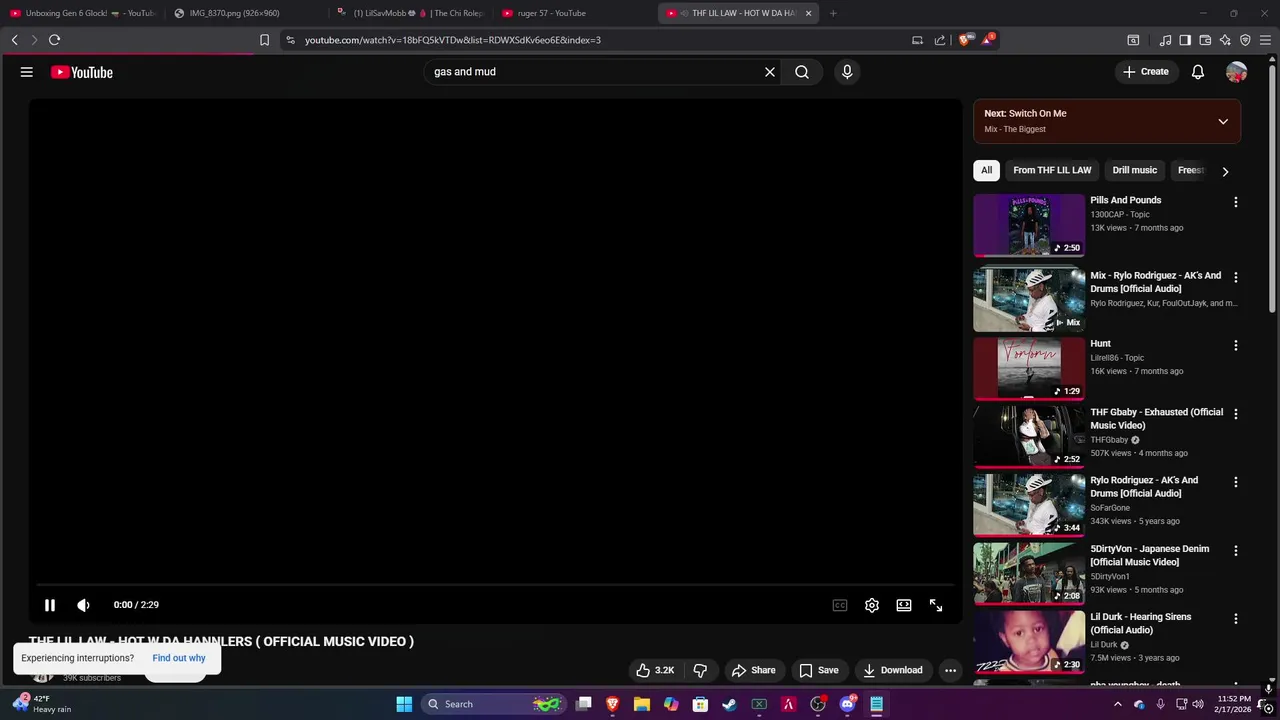This screenshot has width=1280, height=720.
Task: Clear the 'gas and mud' search text
Action: pyautogui.click(x=770, y=72)
